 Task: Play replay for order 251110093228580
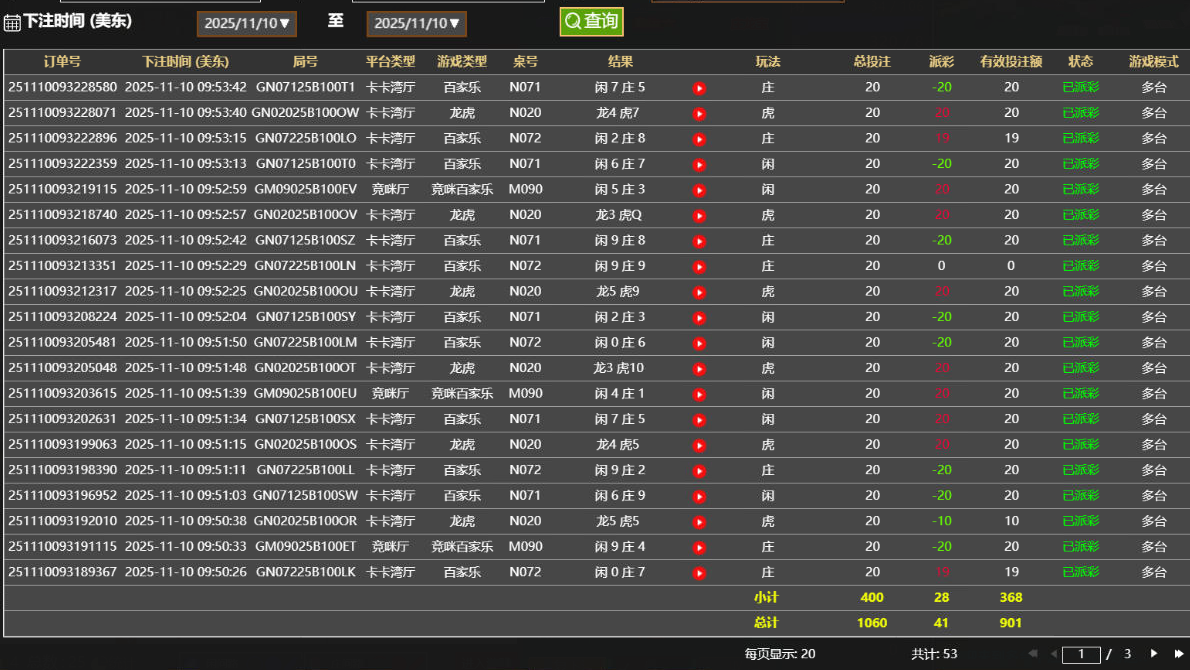tap(697, 87)
